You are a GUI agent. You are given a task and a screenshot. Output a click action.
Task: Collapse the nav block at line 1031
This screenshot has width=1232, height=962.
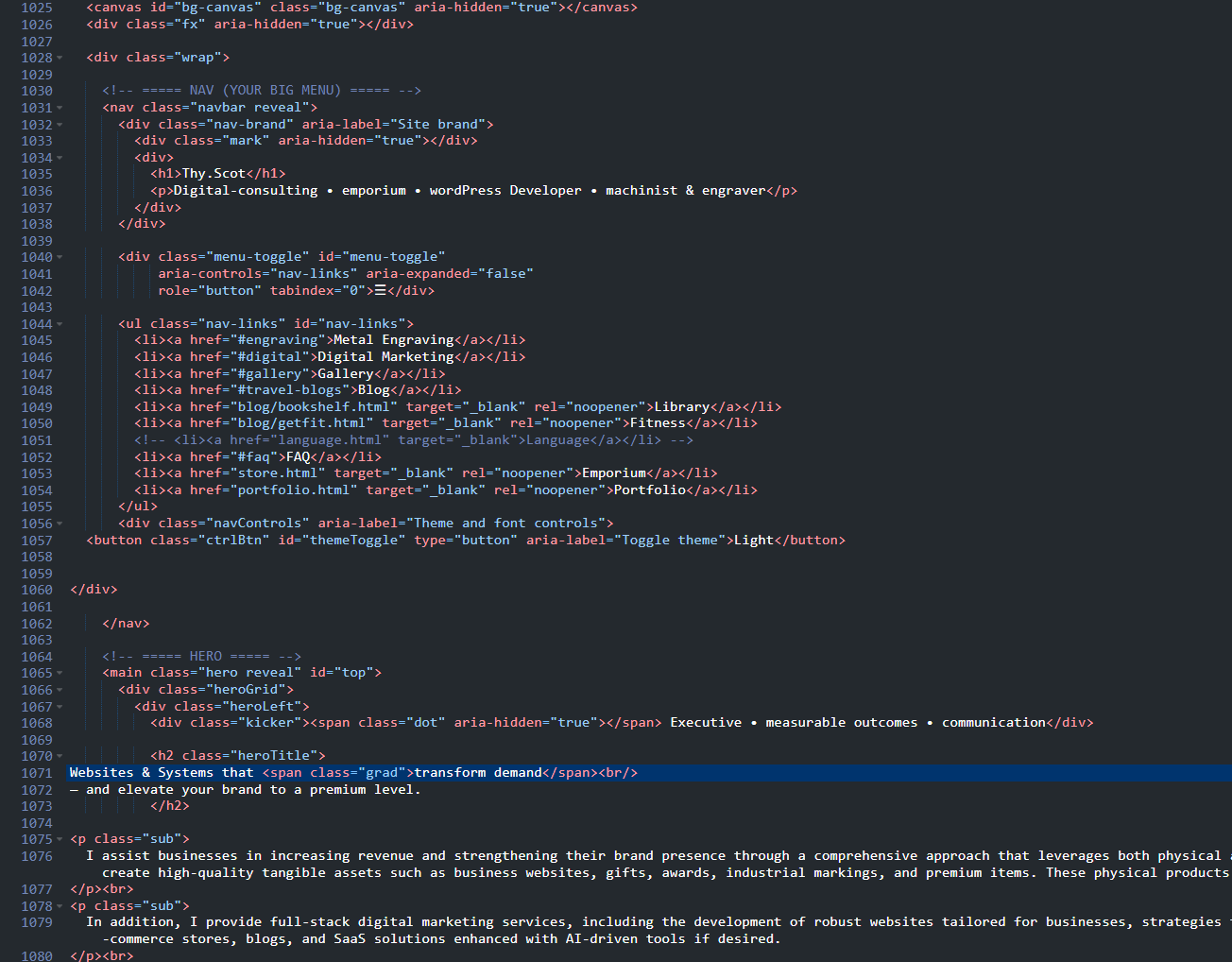pyautogui.click(x=60, y=108)
